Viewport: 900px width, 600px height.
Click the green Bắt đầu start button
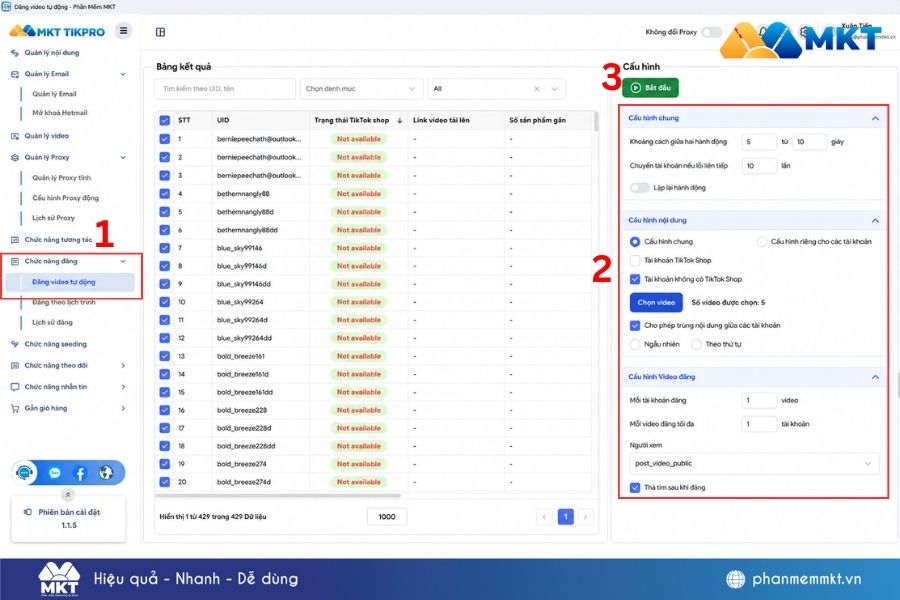[650, 88]
